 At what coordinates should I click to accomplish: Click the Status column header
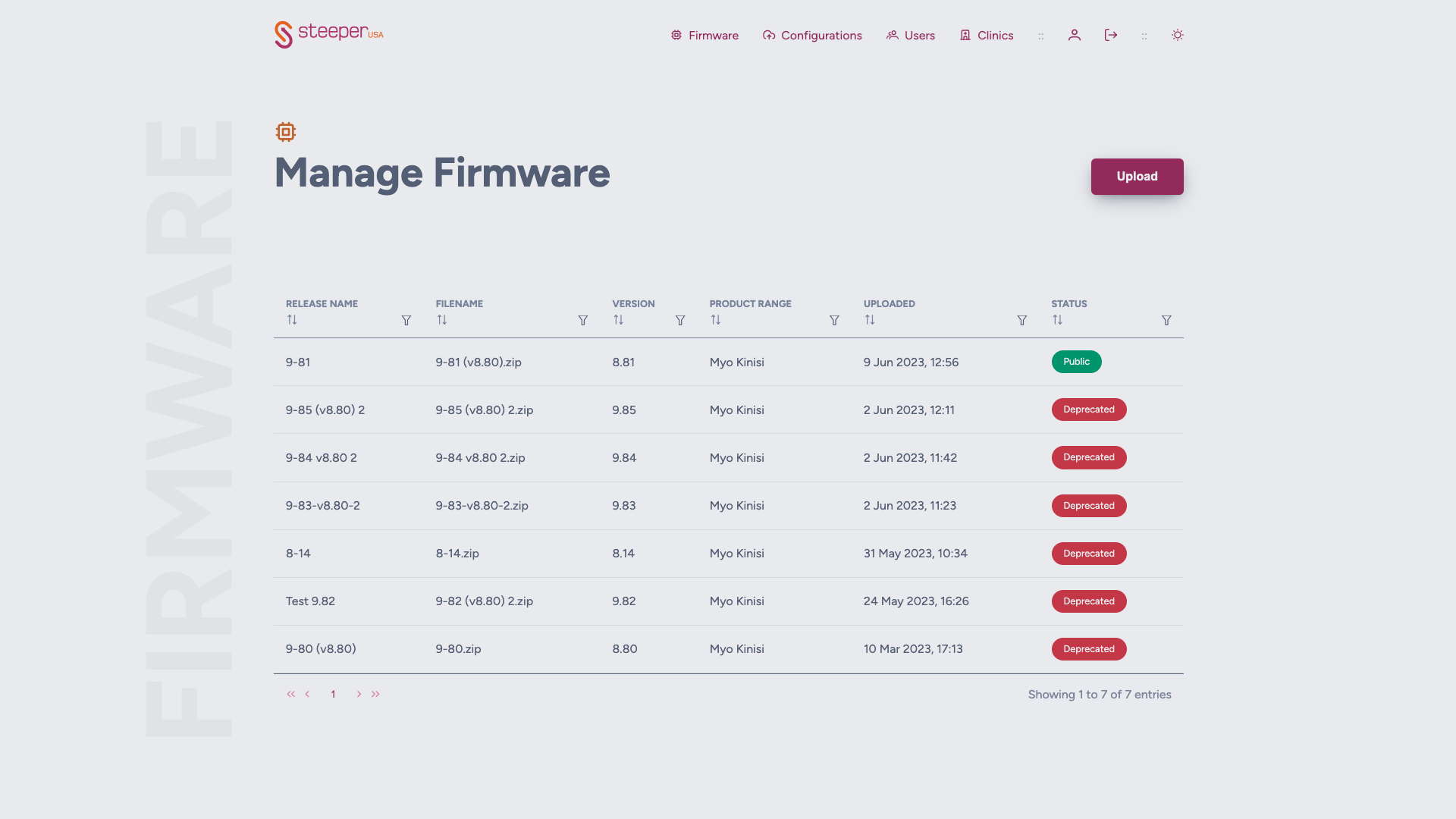[1069, 304]
